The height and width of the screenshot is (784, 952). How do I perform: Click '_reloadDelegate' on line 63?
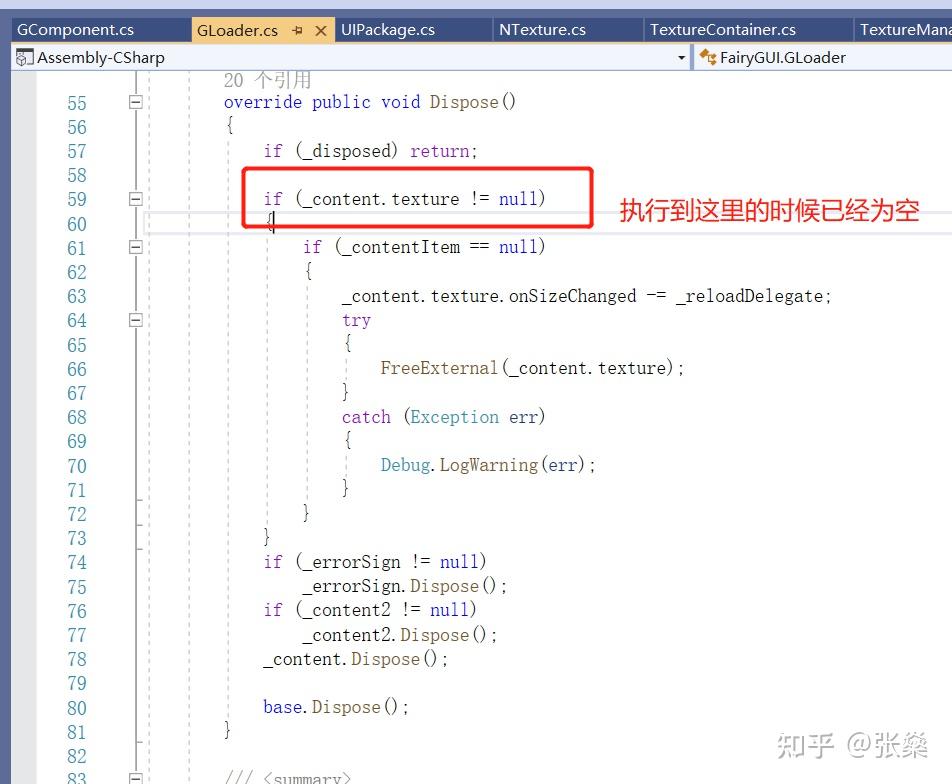click(x=749, y=296)
